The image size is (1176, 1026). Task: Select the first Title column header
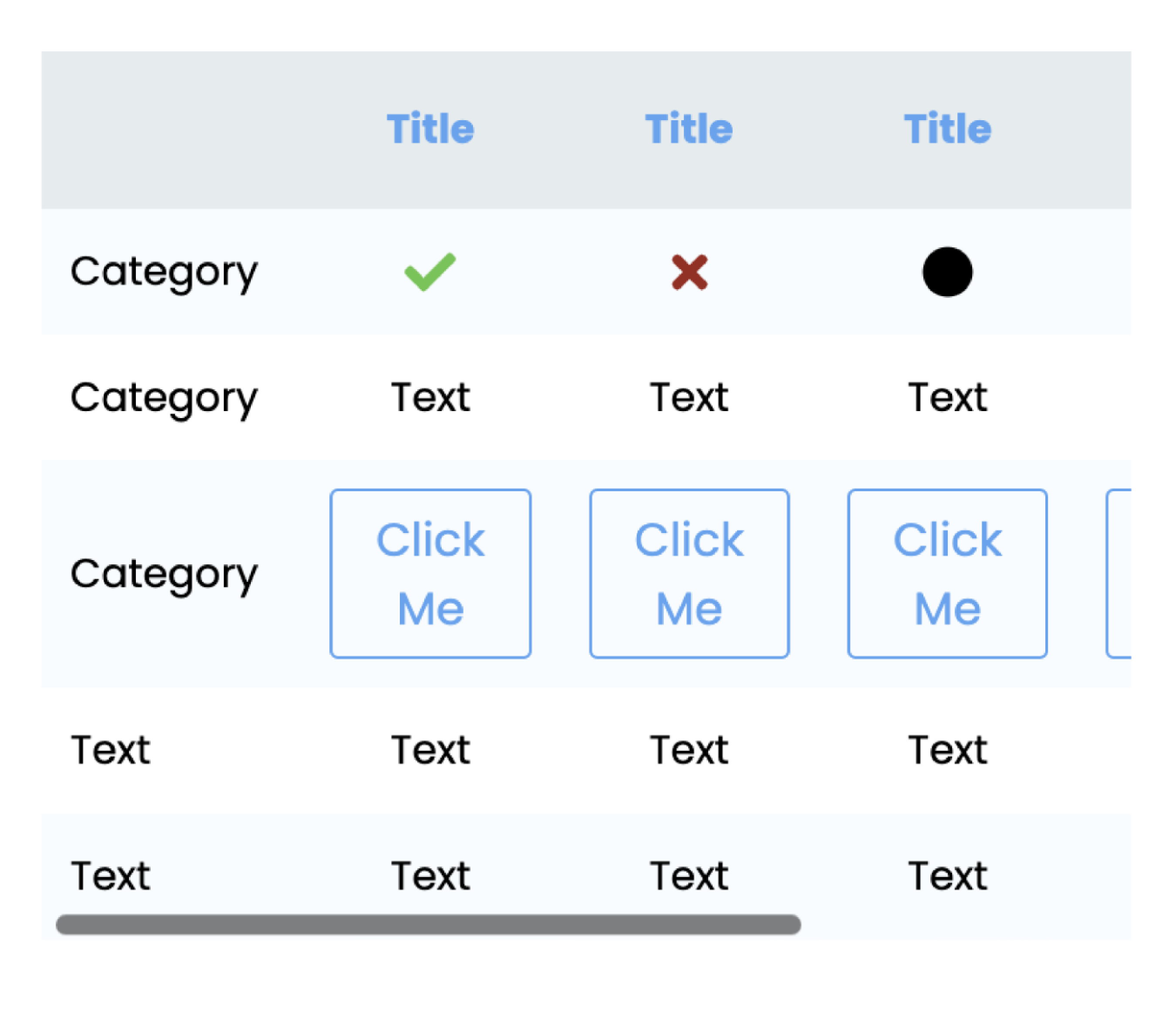point(431,129)
